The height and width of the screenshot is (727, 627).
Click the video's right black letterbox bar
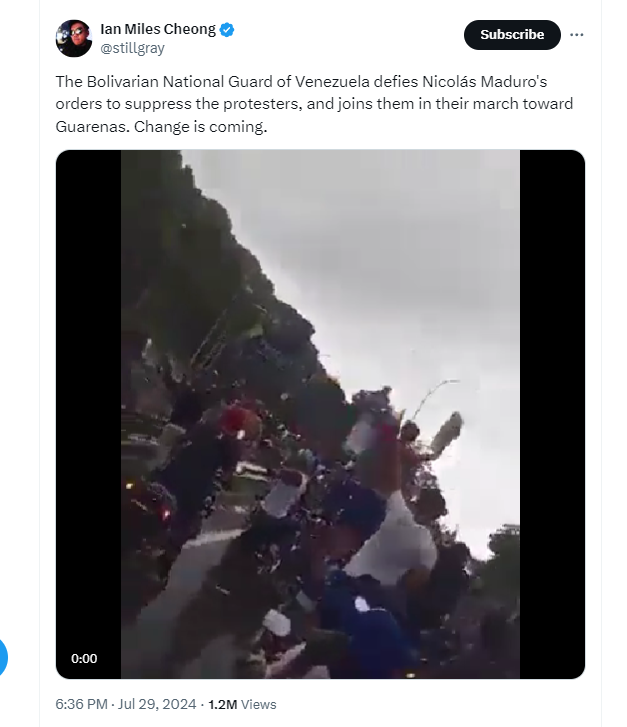click(552, 414)
